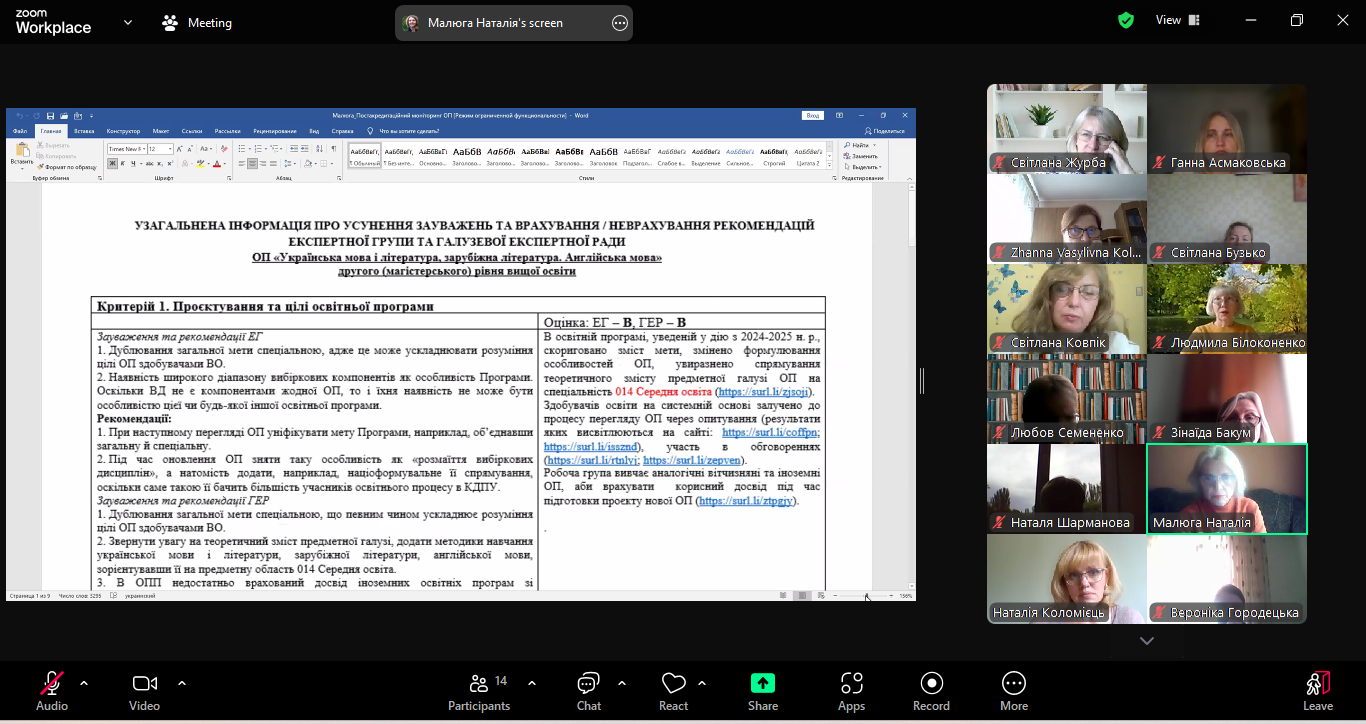
Task: Expand audio options arrow next to Audio
Action: (x=84, y=683)
